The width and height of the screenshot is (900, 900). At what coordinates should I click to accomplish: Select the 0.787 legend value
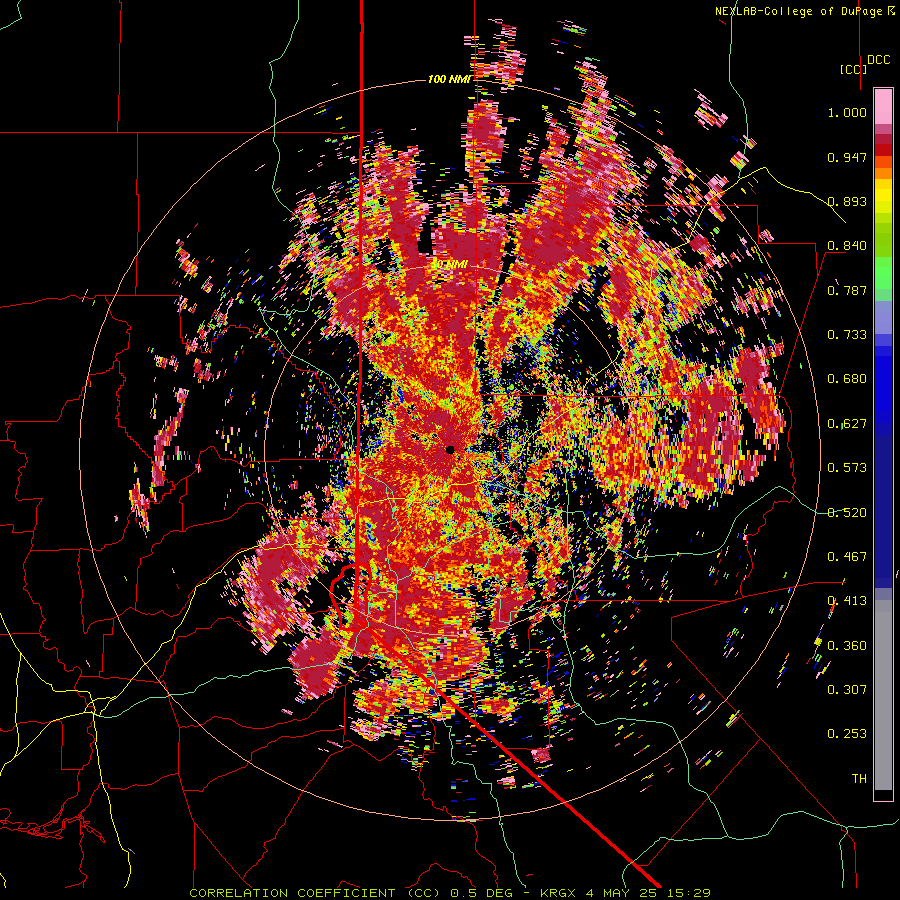tap(847, 290)
